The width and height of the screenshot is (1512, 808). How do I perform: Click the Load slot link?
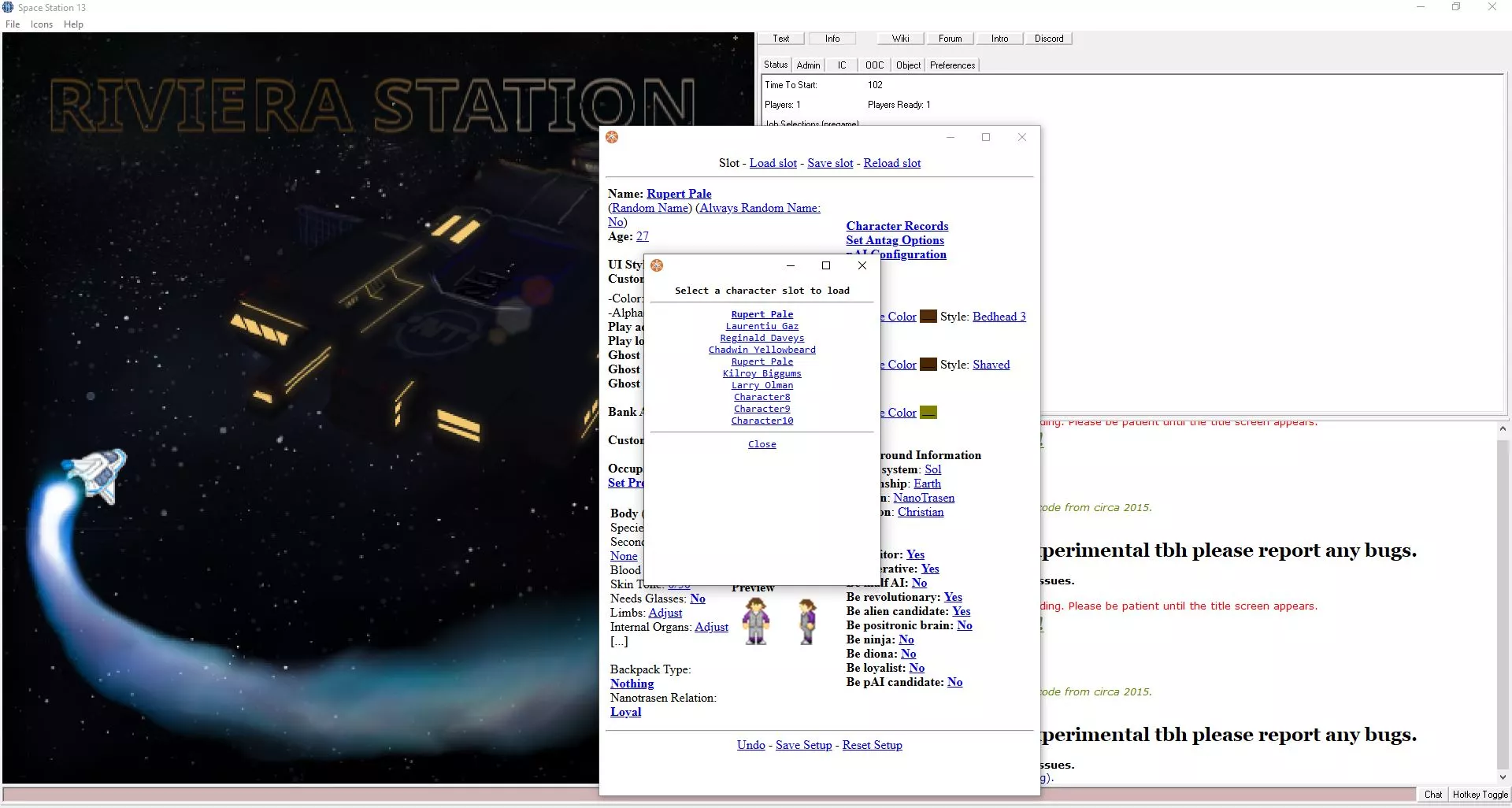pos(773,163)
